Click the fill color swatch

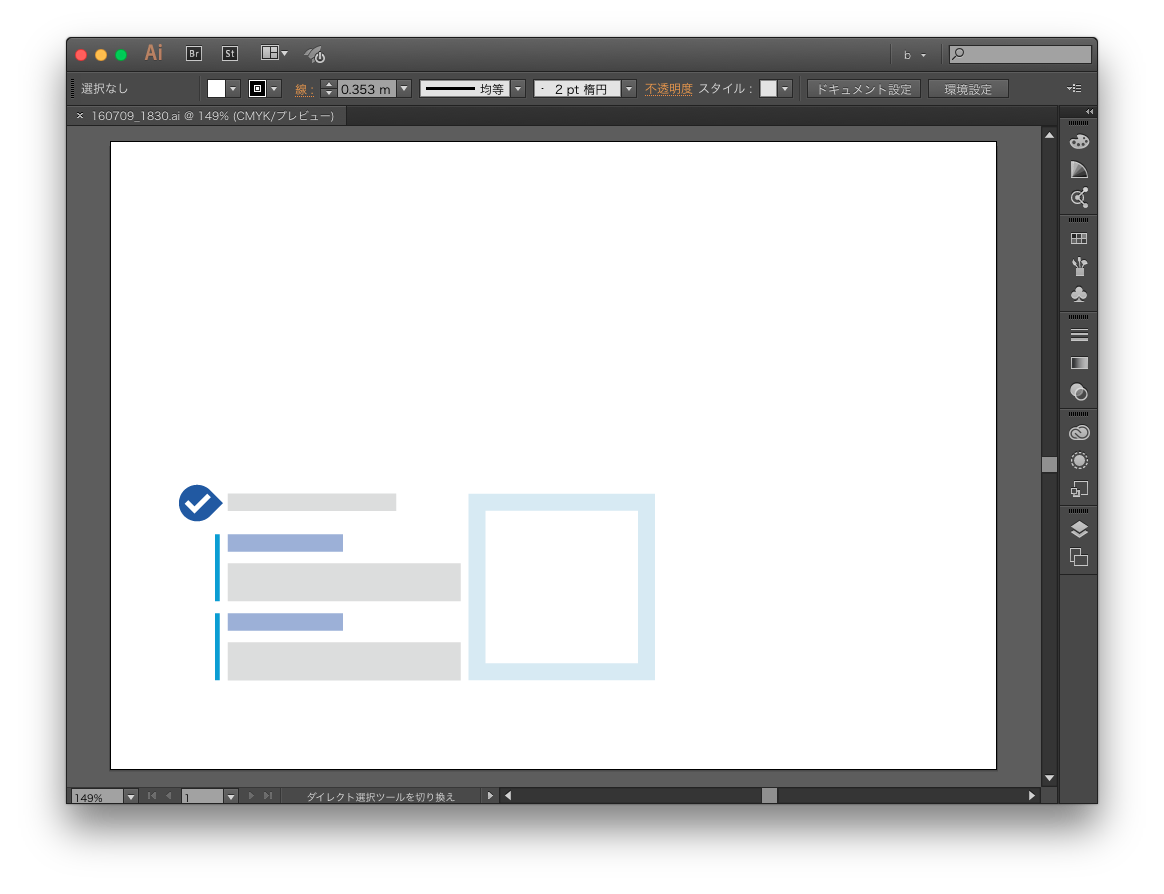216,89
